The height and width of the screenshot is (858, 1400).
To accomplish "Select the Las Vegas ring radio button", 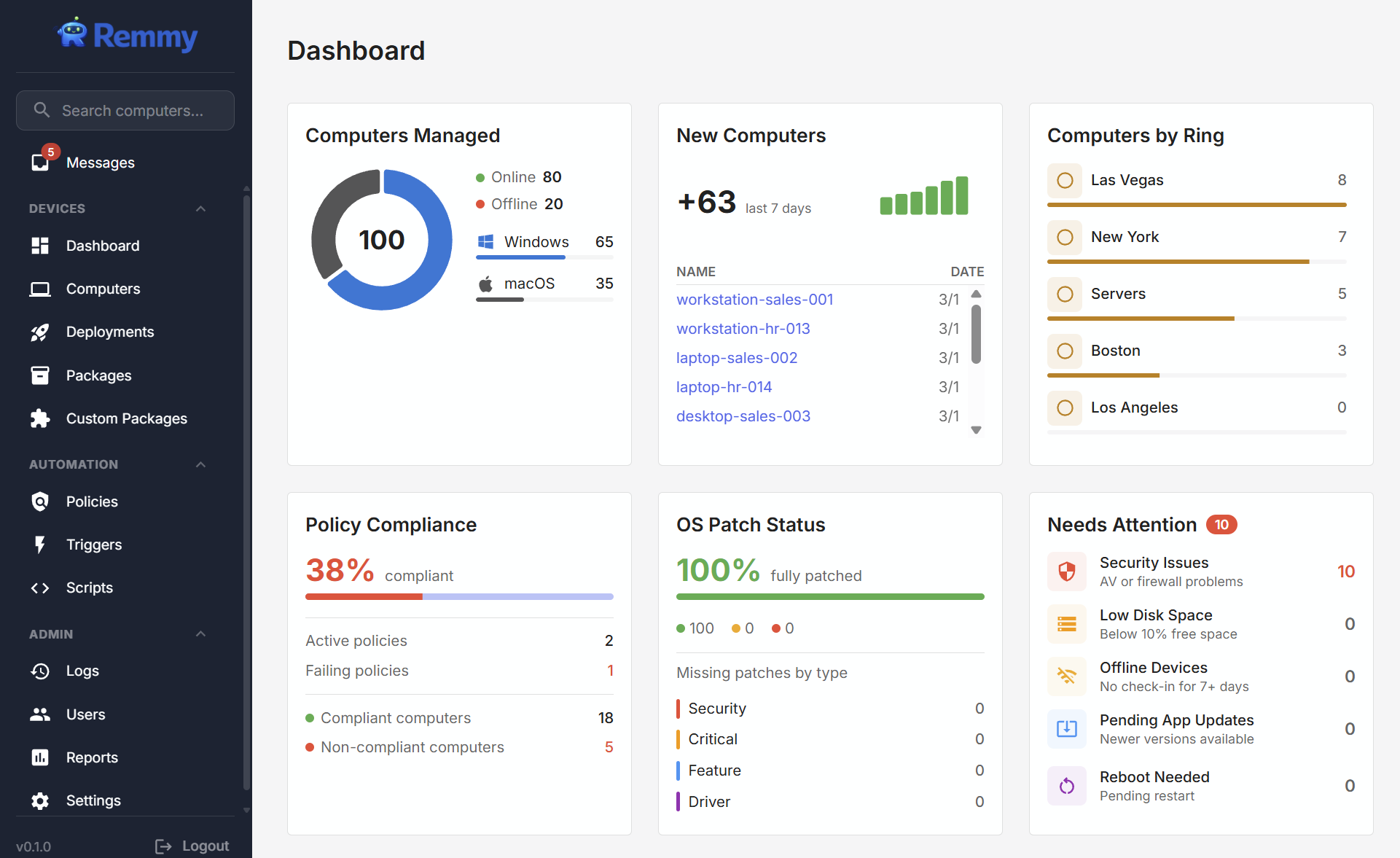I will point(1065,180).
